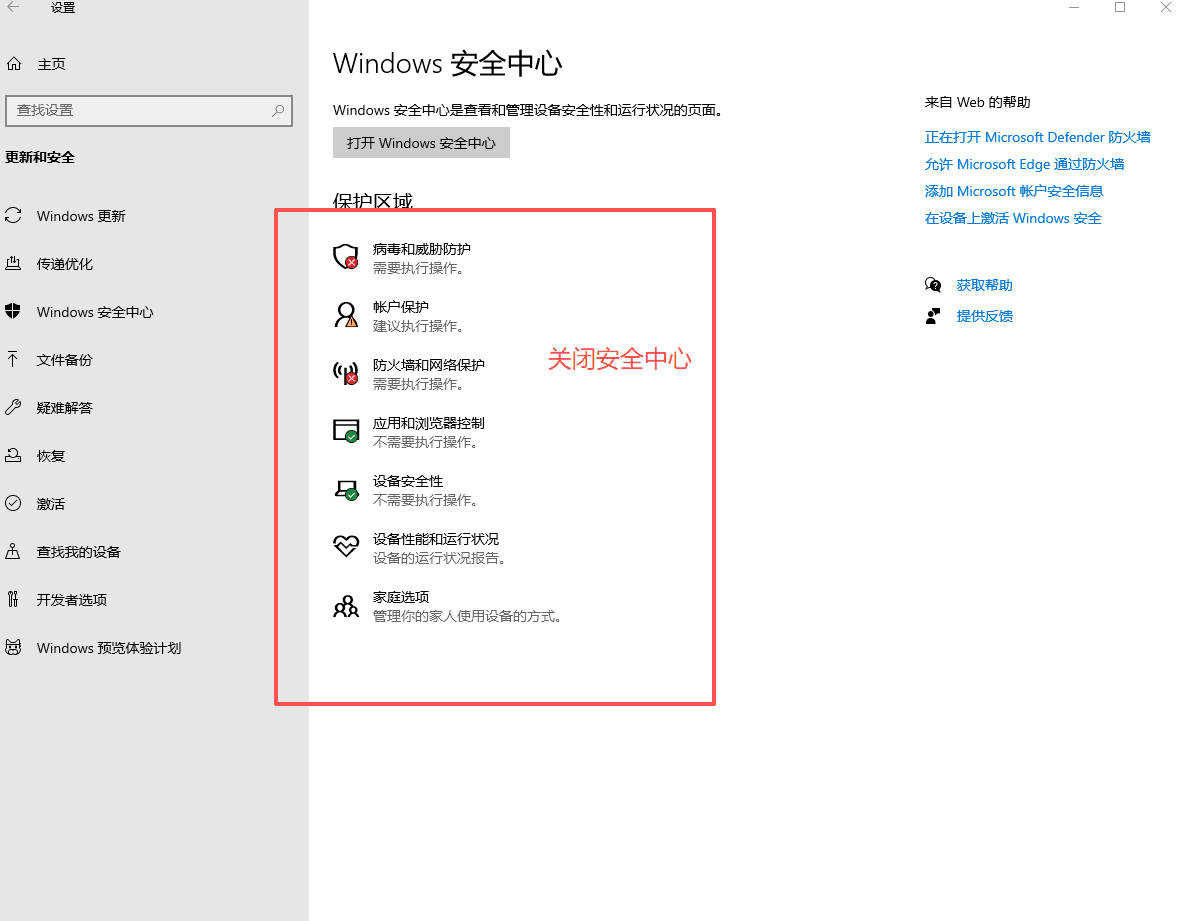
Task: Click the 提供反馈 link
Action: coord(984,316)
